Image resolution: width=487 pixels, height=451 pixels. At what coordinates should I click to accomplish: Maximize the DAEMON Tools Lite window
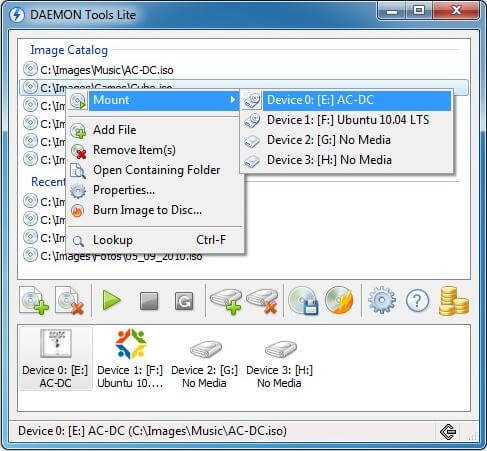pyautogui.click(x=418, y=11)
